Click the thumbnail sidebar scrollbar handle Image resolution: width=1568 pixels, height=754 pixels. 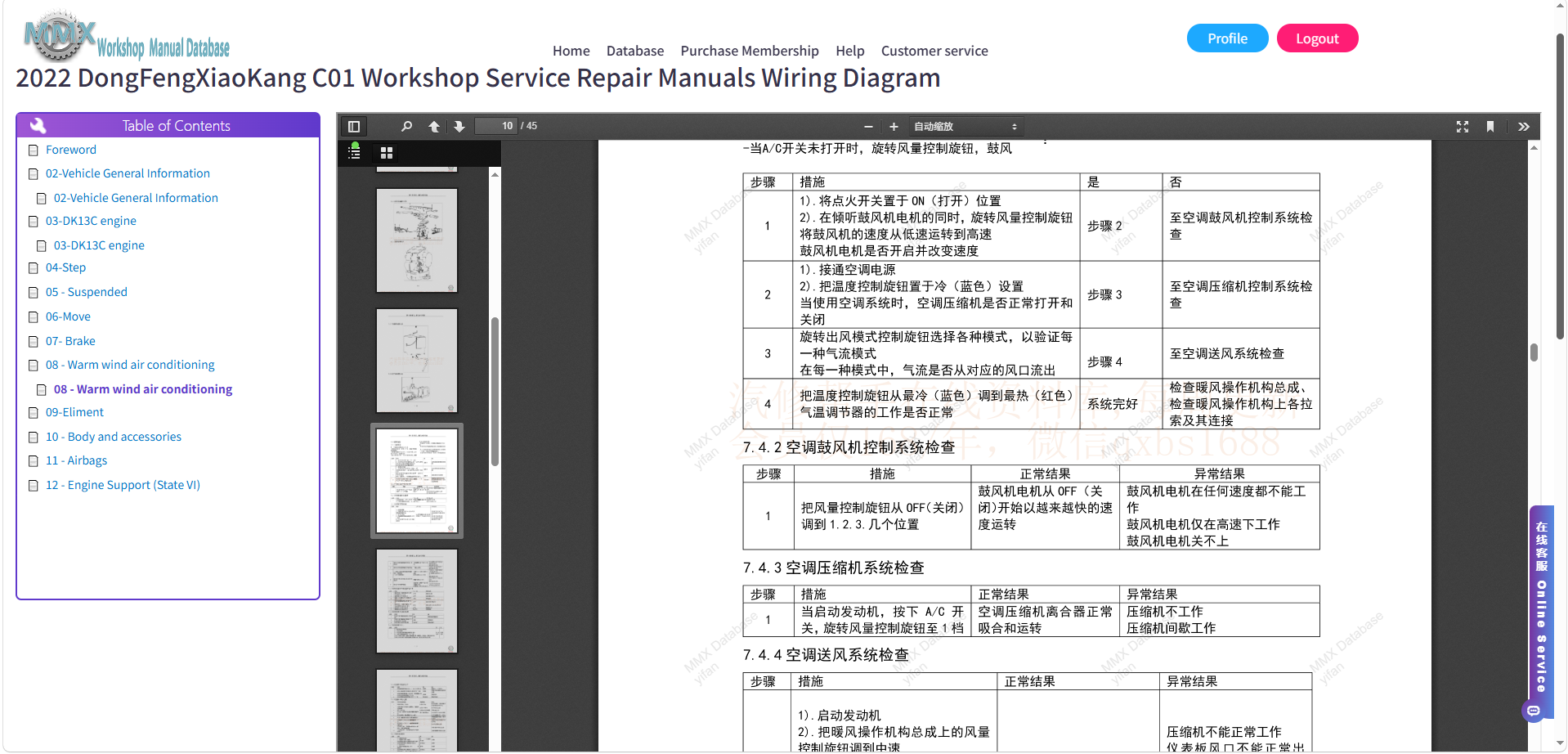[x=495, y=392]
